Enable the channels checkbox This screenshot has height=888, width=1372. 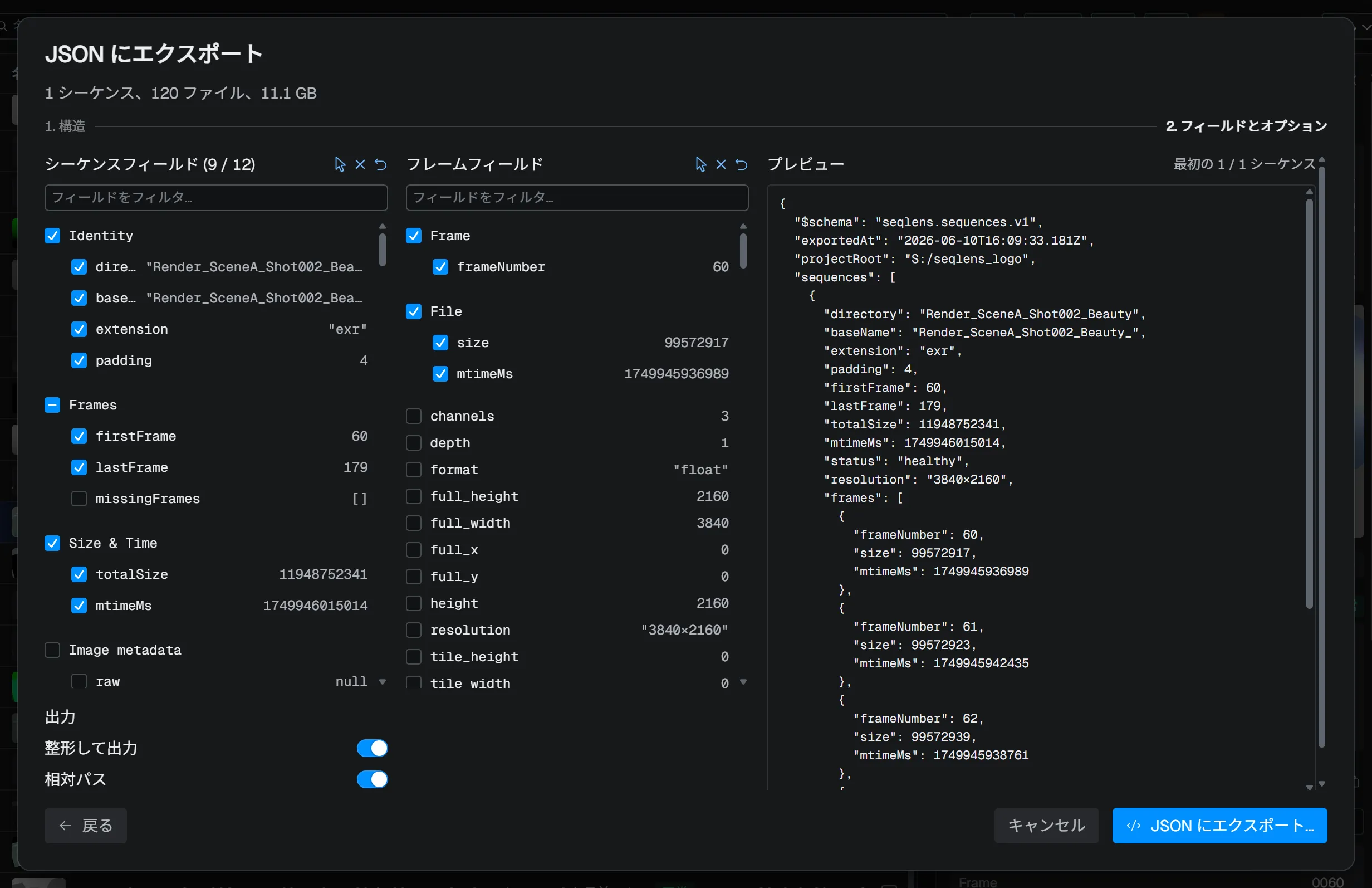click(414, 416)
